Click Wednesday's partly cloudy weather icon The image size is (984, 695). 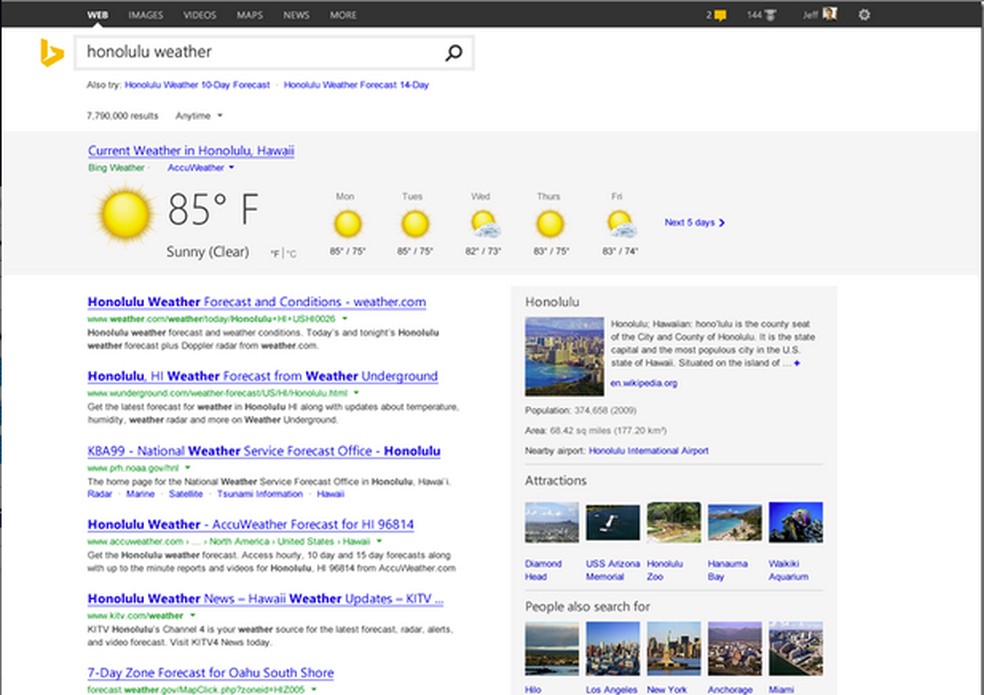tap(483, 224)
